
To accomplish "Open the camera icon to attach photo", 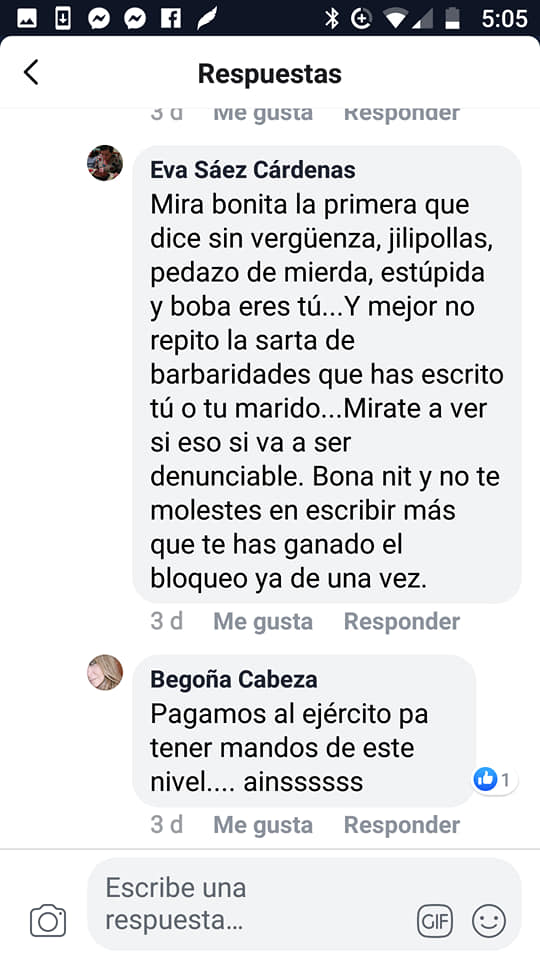I will (48, 920).
